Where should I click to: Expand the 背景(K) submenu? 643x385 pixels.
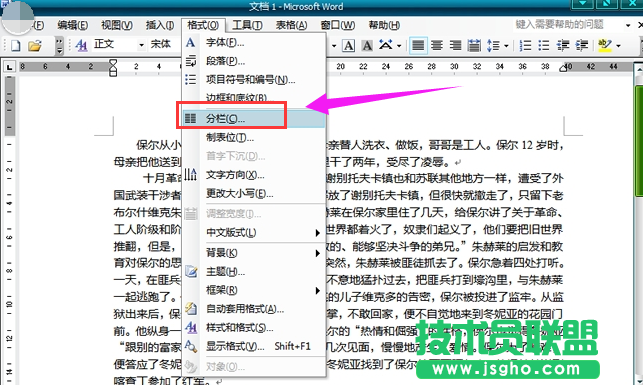(317, 253)
